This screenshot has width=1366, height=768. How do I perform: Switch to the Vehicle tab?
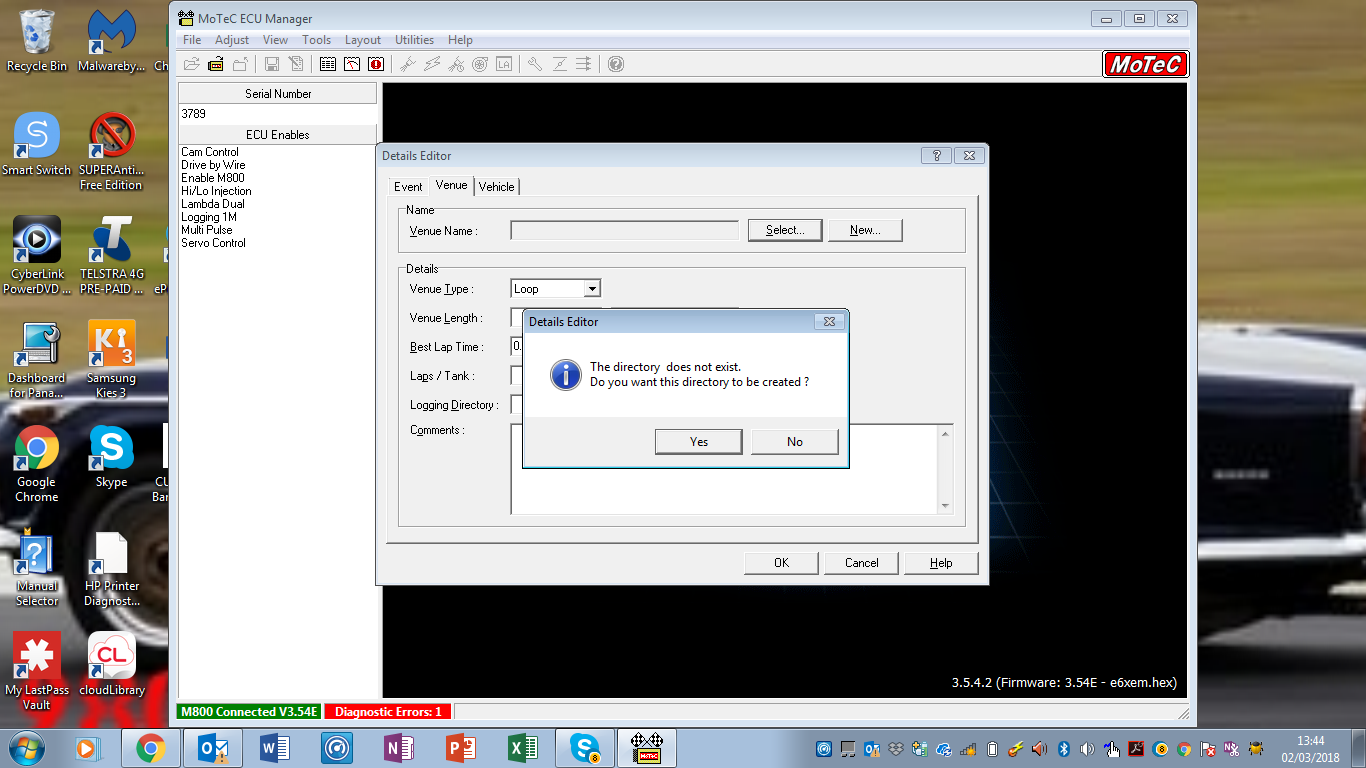496,187
